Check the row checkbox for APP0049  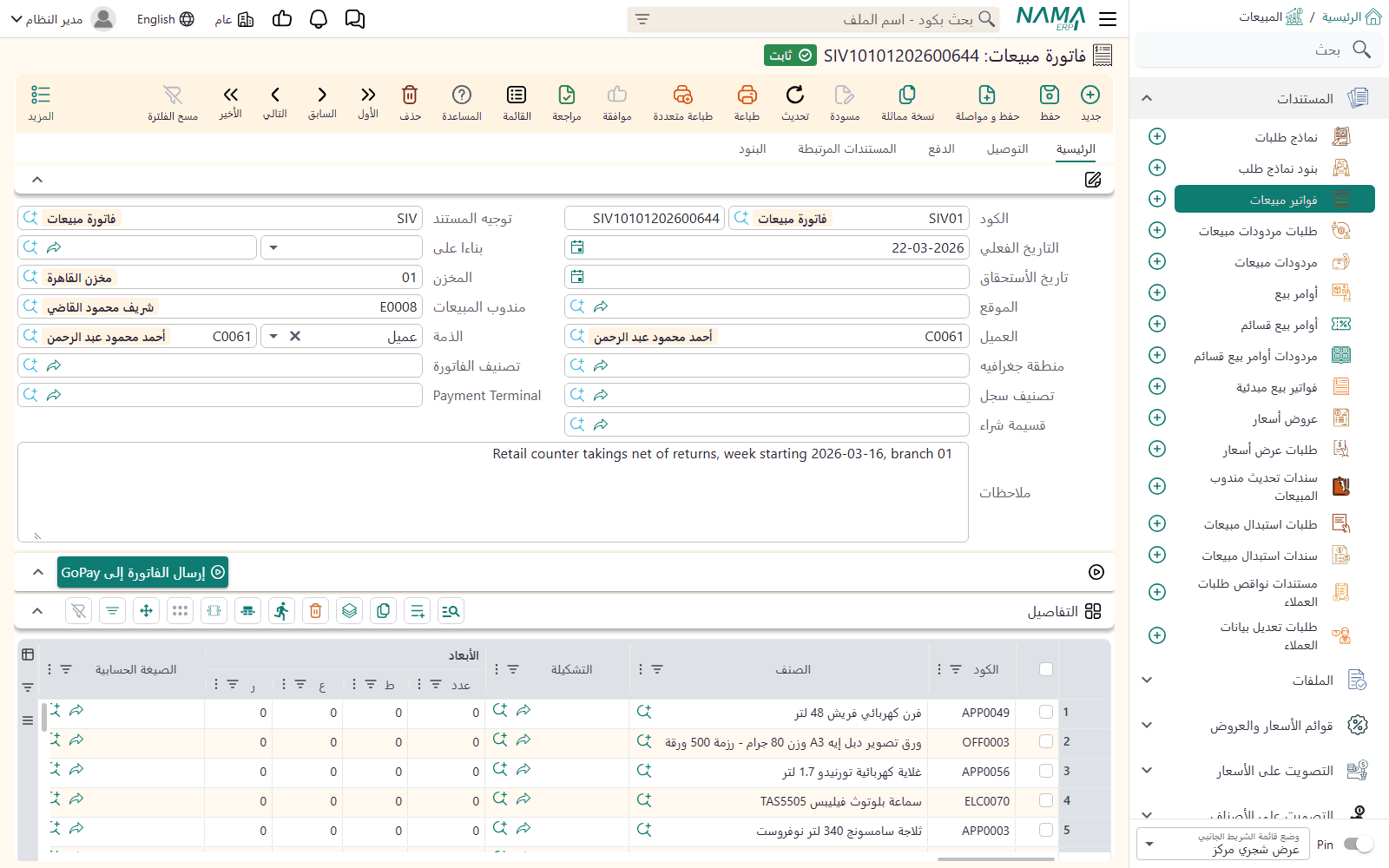pyautogui.click(x=1046, y=712)
